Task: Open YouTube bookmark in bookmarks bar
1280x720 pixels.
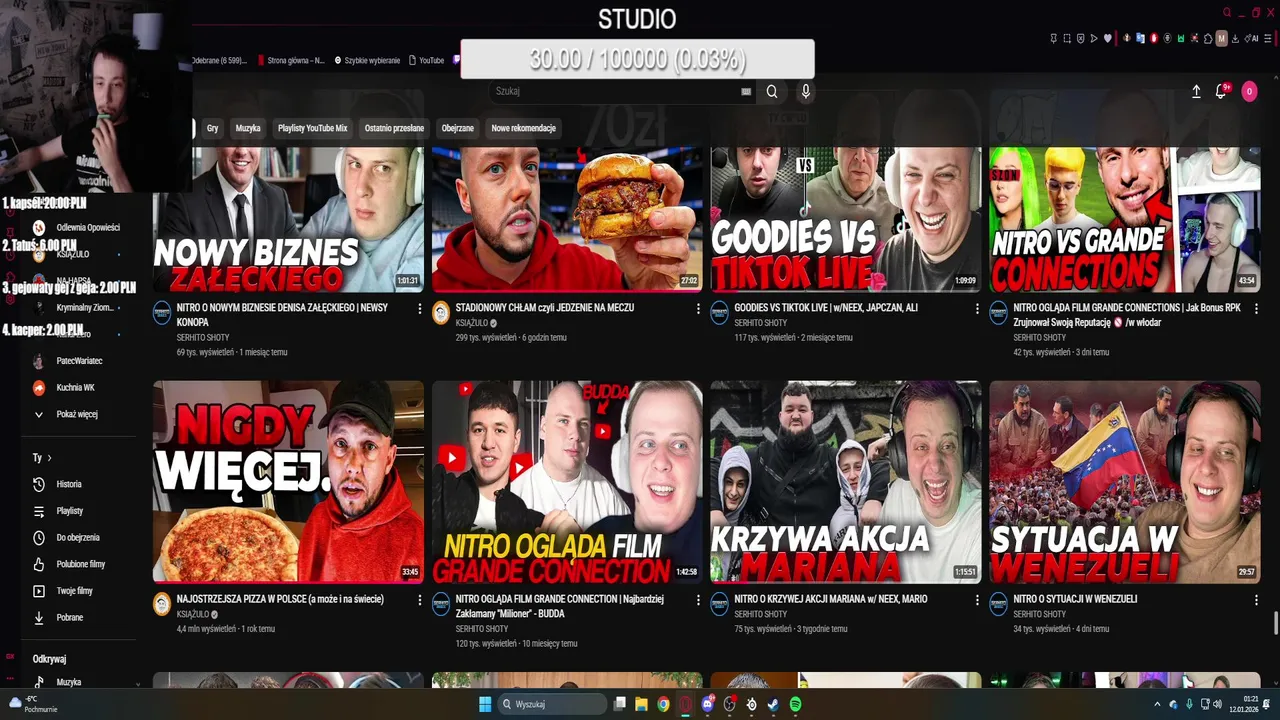Action: click(x=427, y=60)
